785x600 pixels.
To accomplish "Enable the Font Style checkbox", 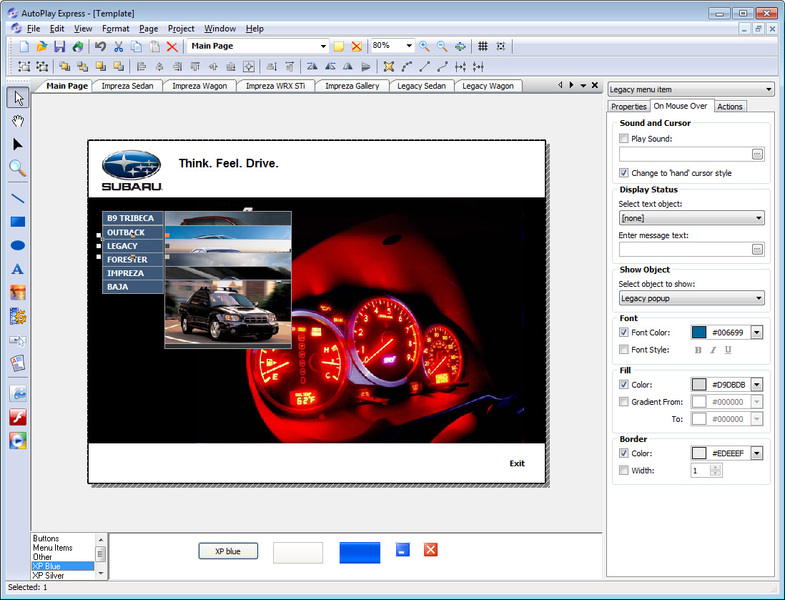I will coord(623,349).
